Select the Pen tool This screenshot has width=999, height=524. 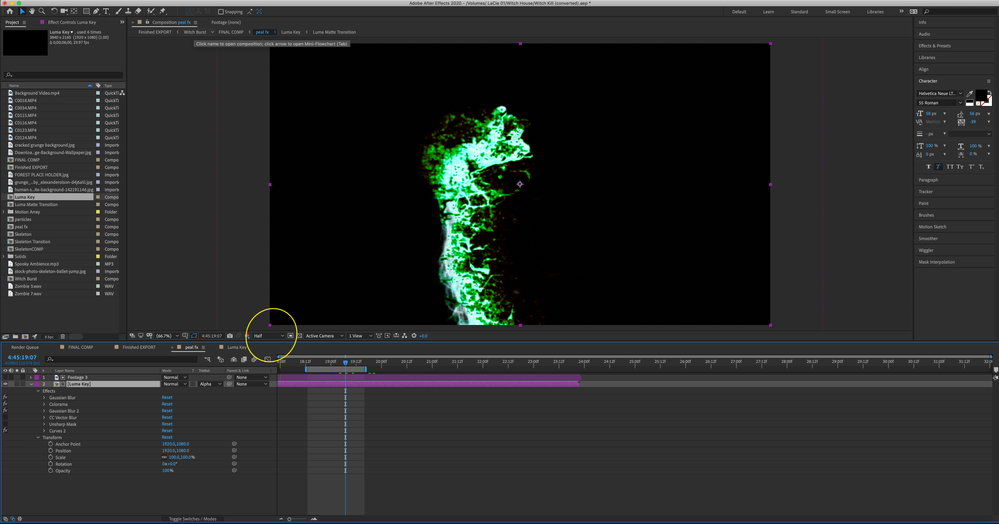(96, 11)
